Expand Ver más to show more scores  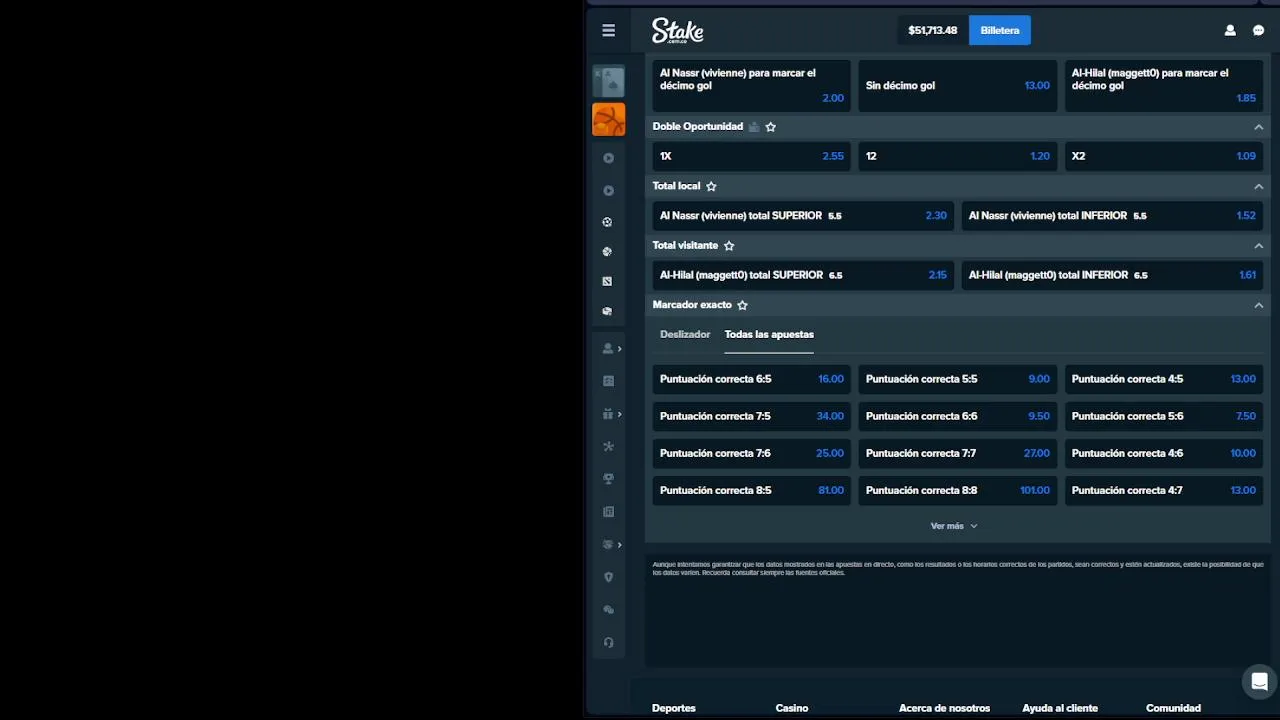pos(954,526)
